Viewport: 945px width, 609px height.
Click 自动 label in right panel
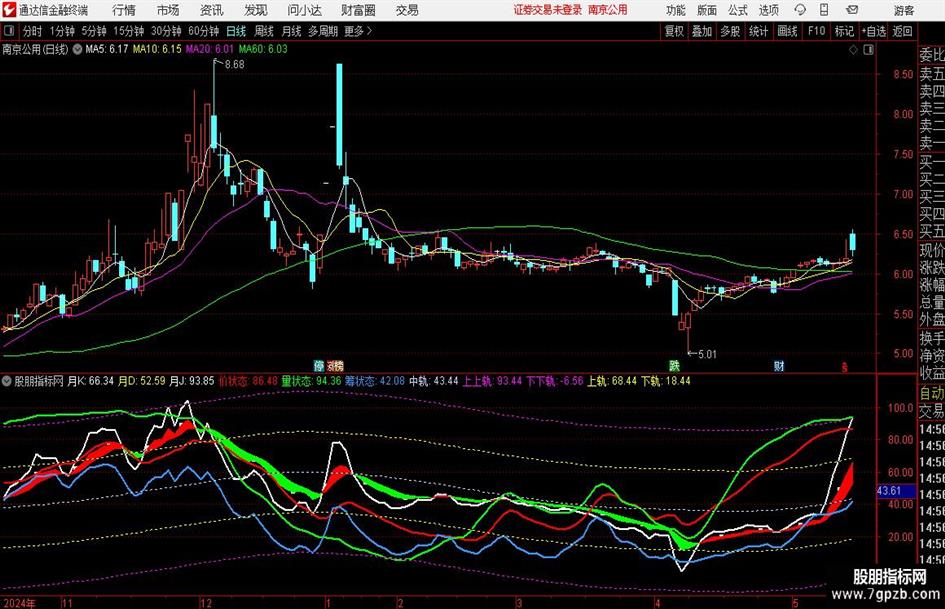[932, 394]
